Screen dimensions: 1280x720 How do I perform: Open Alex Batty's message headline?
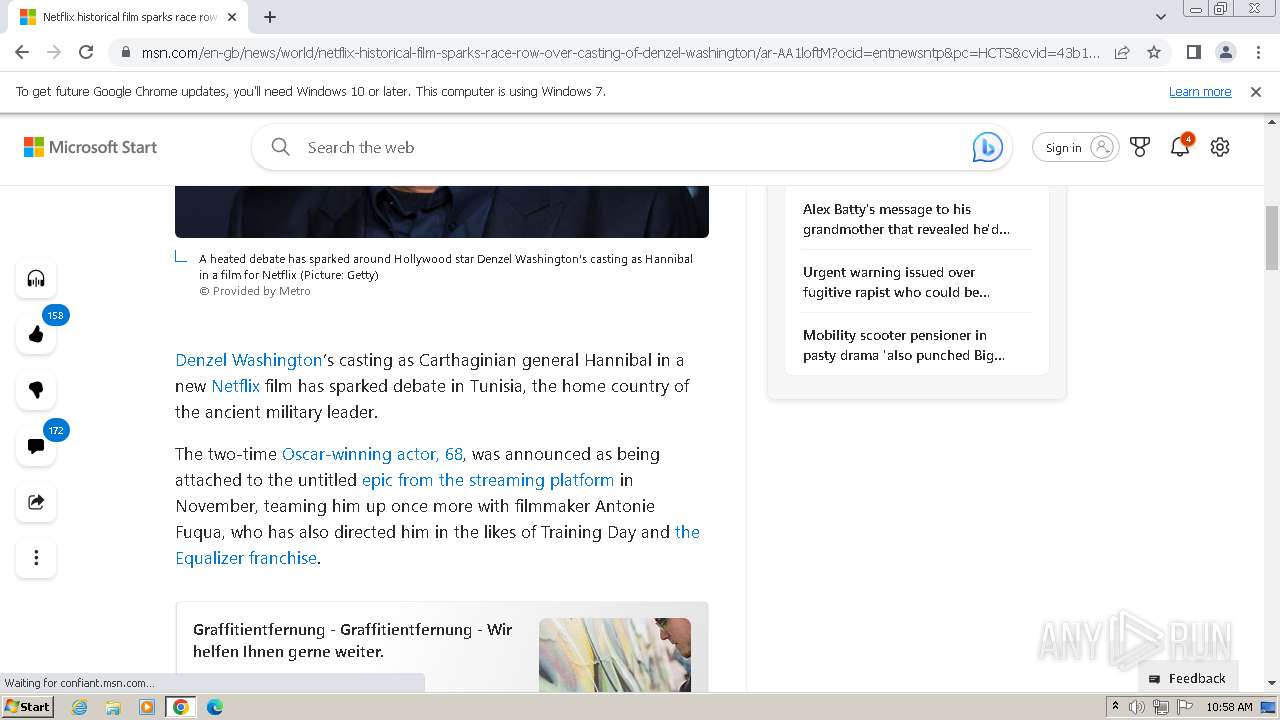coord(906,219)
